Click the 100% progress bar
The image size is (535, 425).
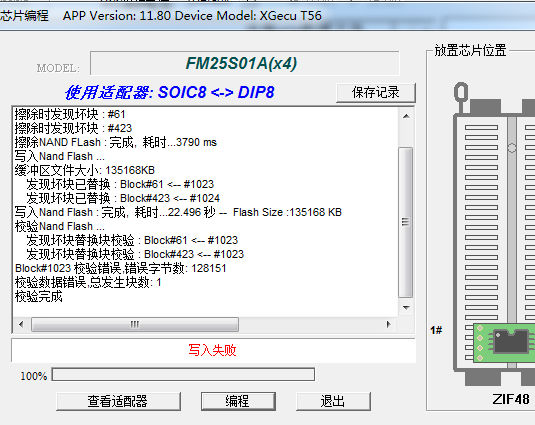pyautogui.click(x=183, y=375)
